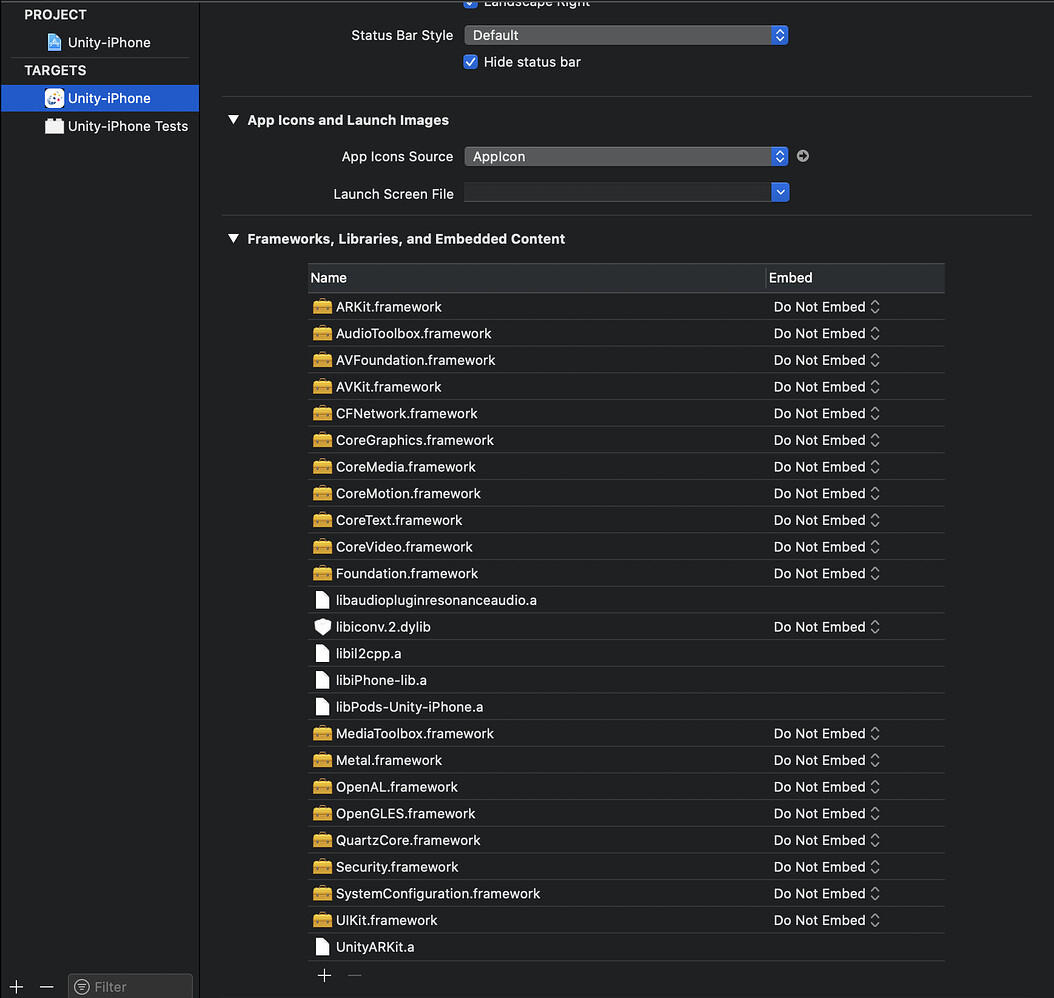
Task: Select the ARKit.framework toolbox icon
Action: coord(324,306)
